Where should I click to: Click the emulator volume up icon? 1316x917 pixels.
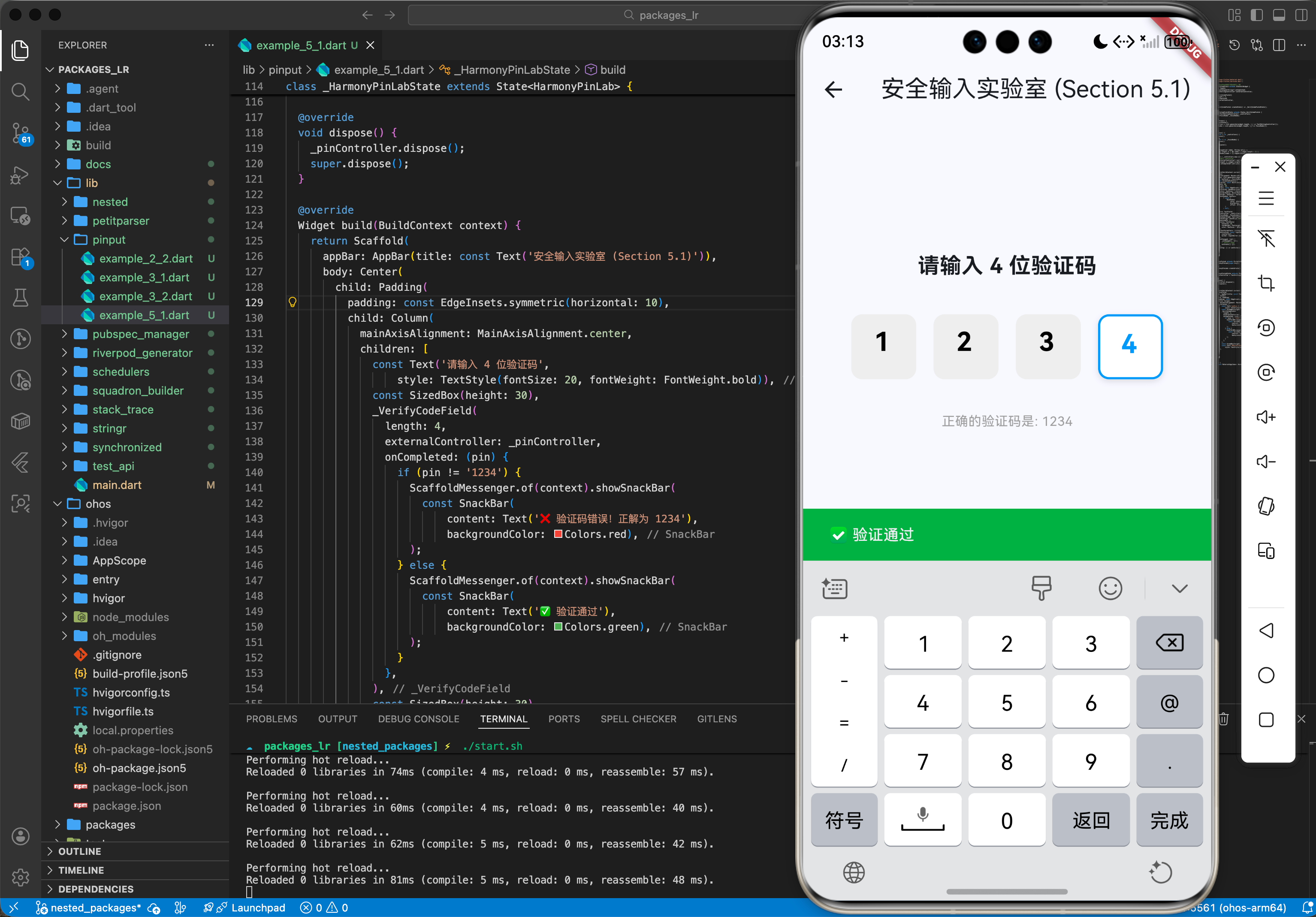tap(1265, 416)
